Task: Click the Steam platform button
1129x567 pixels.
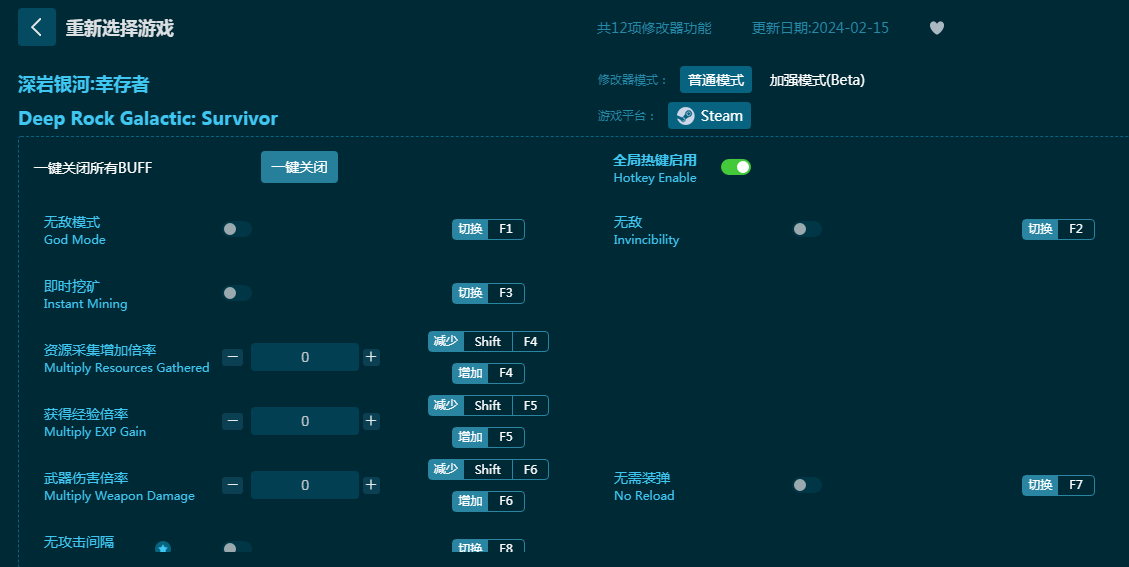Action: (709, 115)
